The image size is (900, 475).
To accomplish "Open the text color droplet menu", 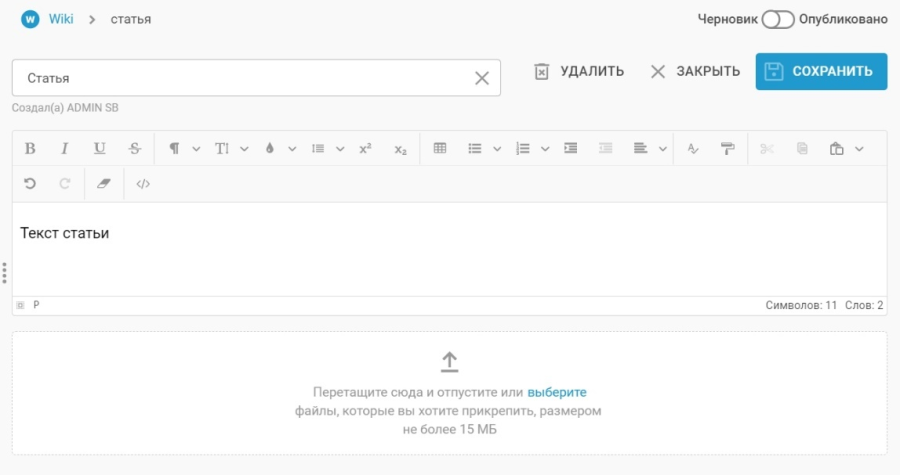I will (x=279, y=149).
